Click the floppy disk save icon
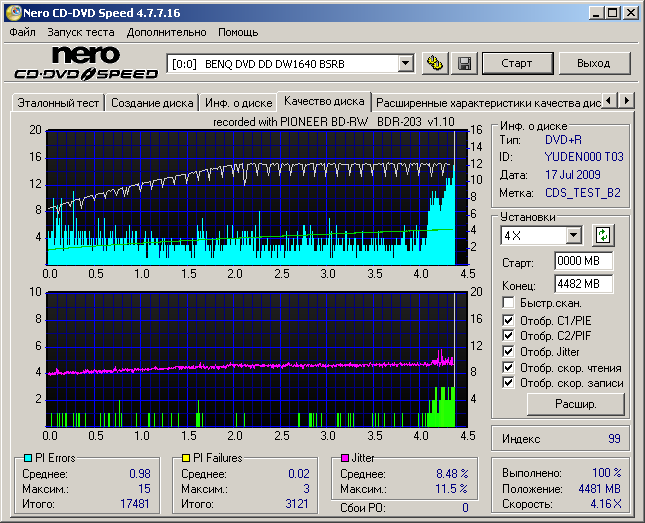Viewport: 645px width, 523px height. 464,63
